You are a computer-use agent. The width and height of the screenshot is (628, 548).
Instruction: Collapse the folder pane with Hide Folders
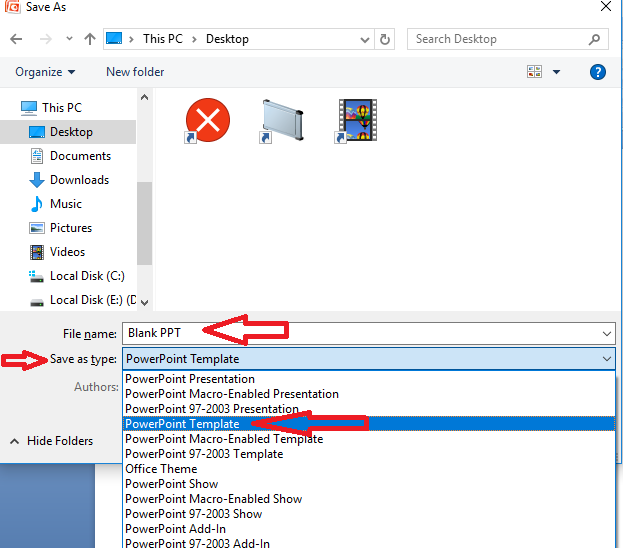(51, 441)
